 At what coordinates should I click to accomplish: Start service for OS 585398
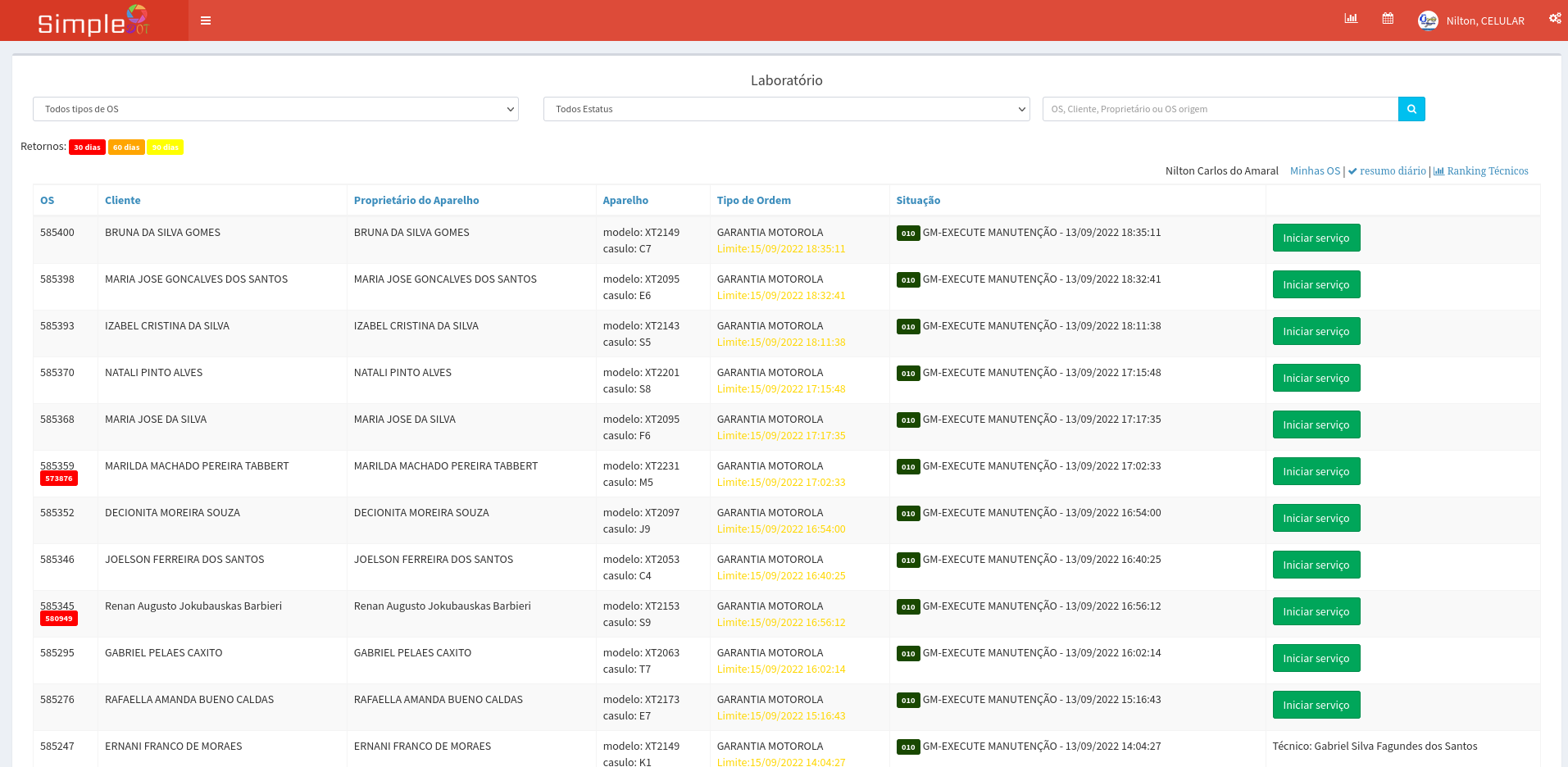pos(1316,284)
